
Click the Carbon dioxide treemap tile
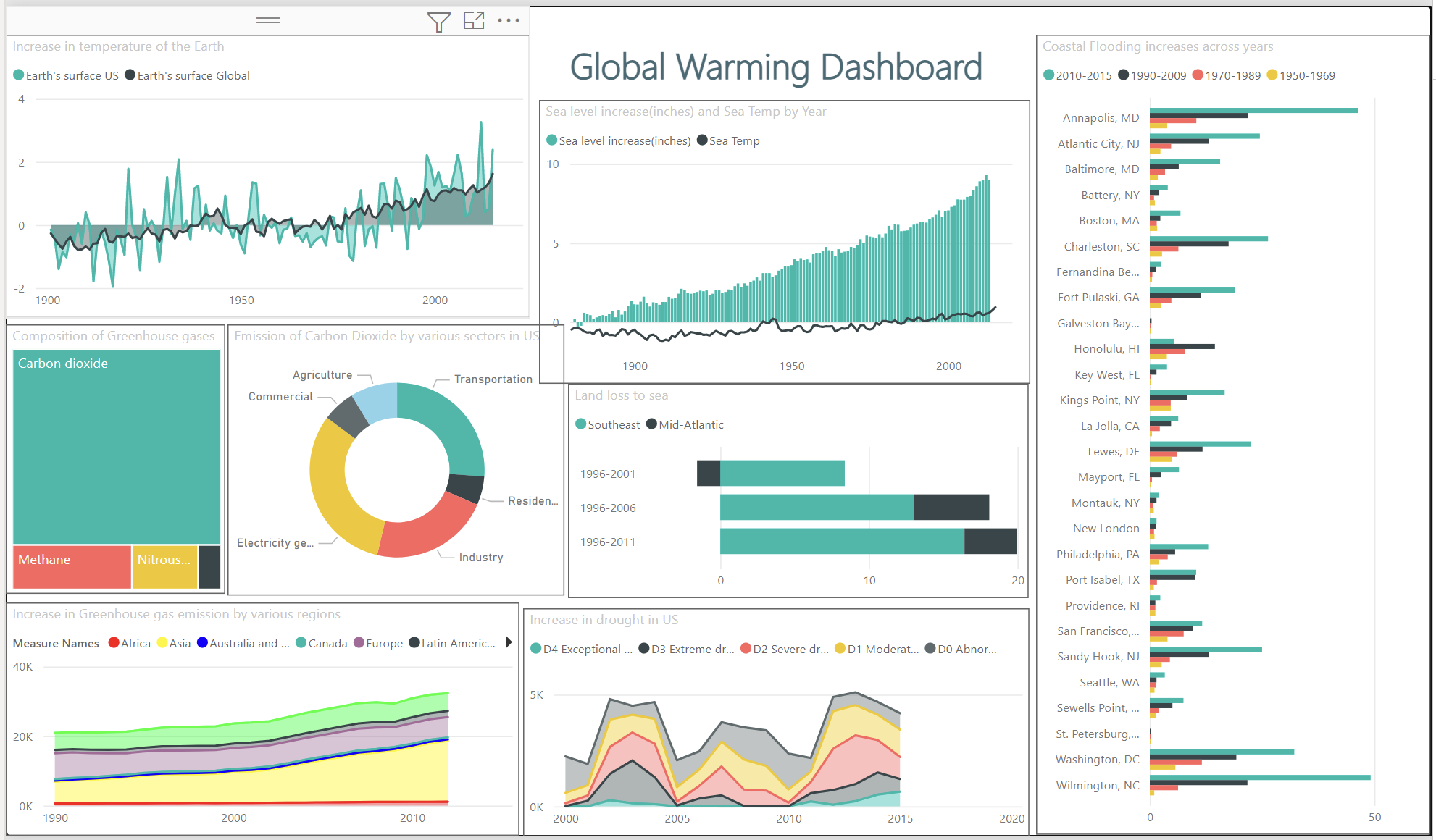[116, 445]
